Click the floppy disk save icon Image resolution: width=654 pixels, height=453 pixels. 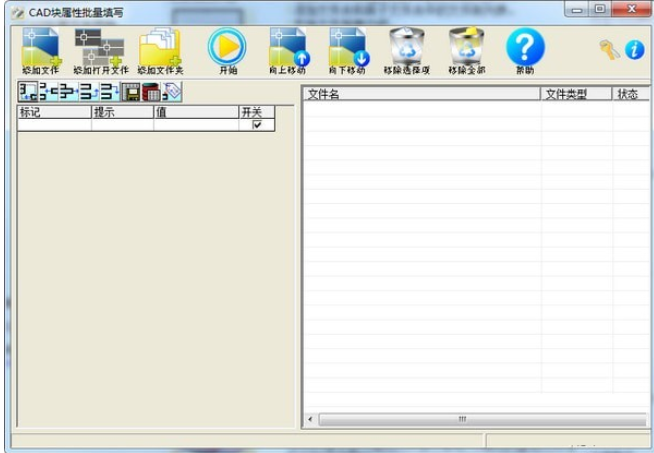(x=130, y=93)
